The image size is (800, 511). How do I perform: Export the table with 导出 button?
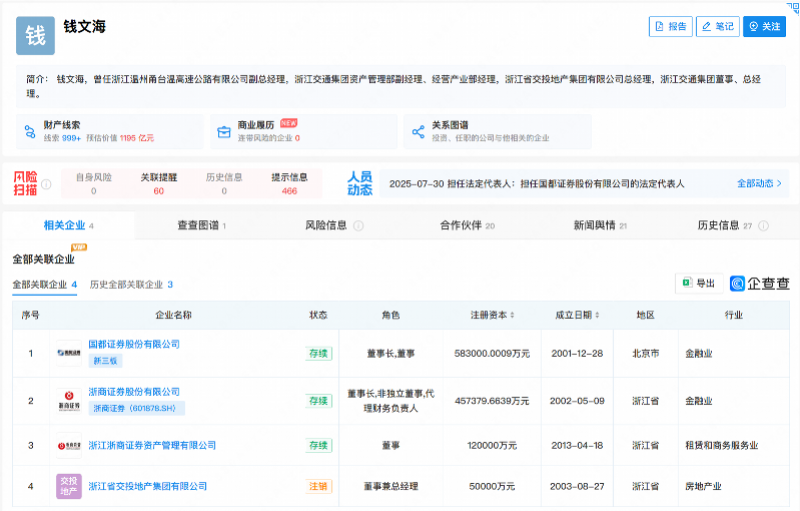point(699,284)
